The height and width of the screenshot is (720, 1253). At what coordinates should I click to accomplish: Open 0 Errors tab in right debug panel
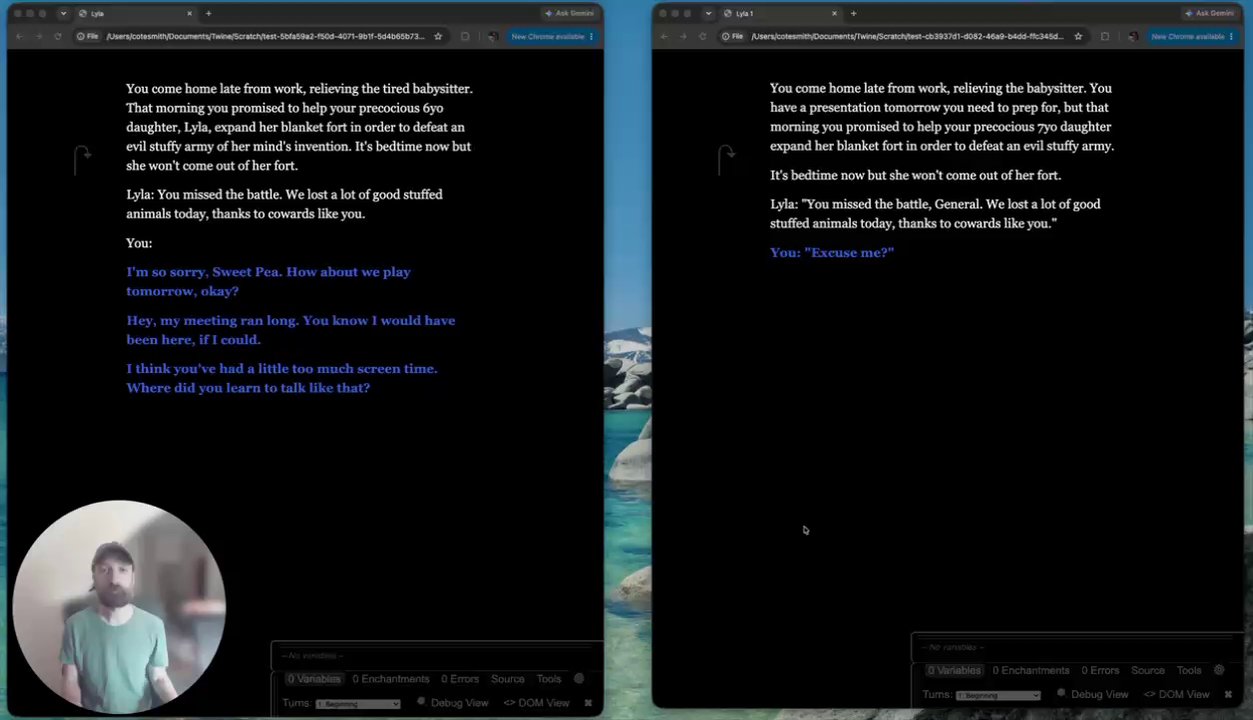click(1100, 670)
